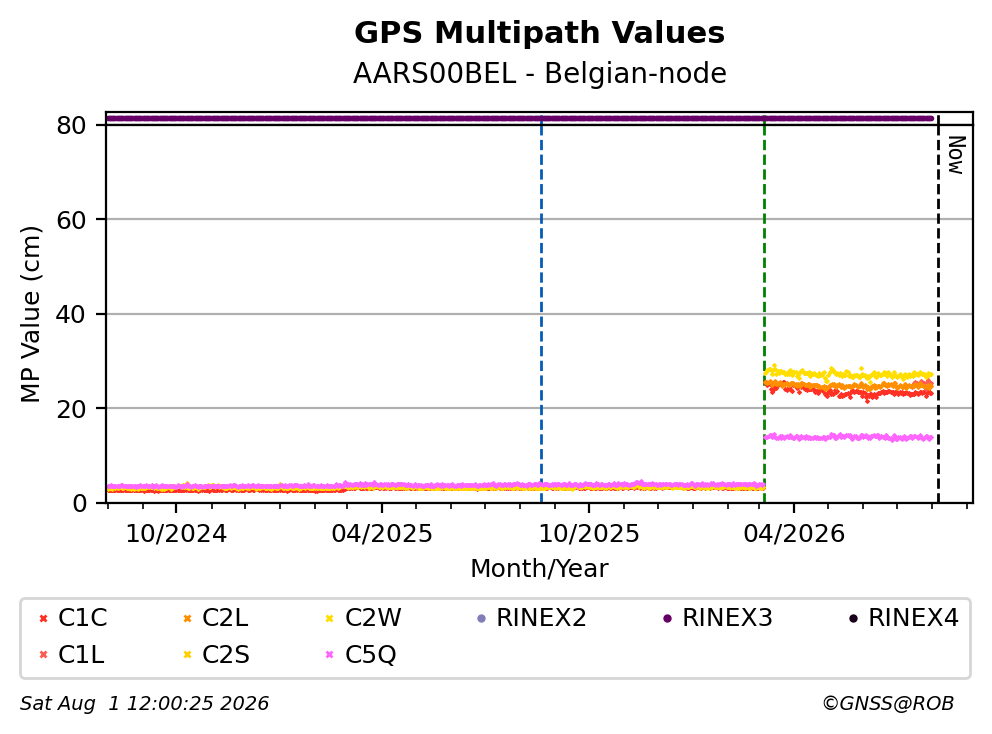The image size is (992, 734).
Task: Click the C2L orange legend marker
Action: (x=187, y=618)
